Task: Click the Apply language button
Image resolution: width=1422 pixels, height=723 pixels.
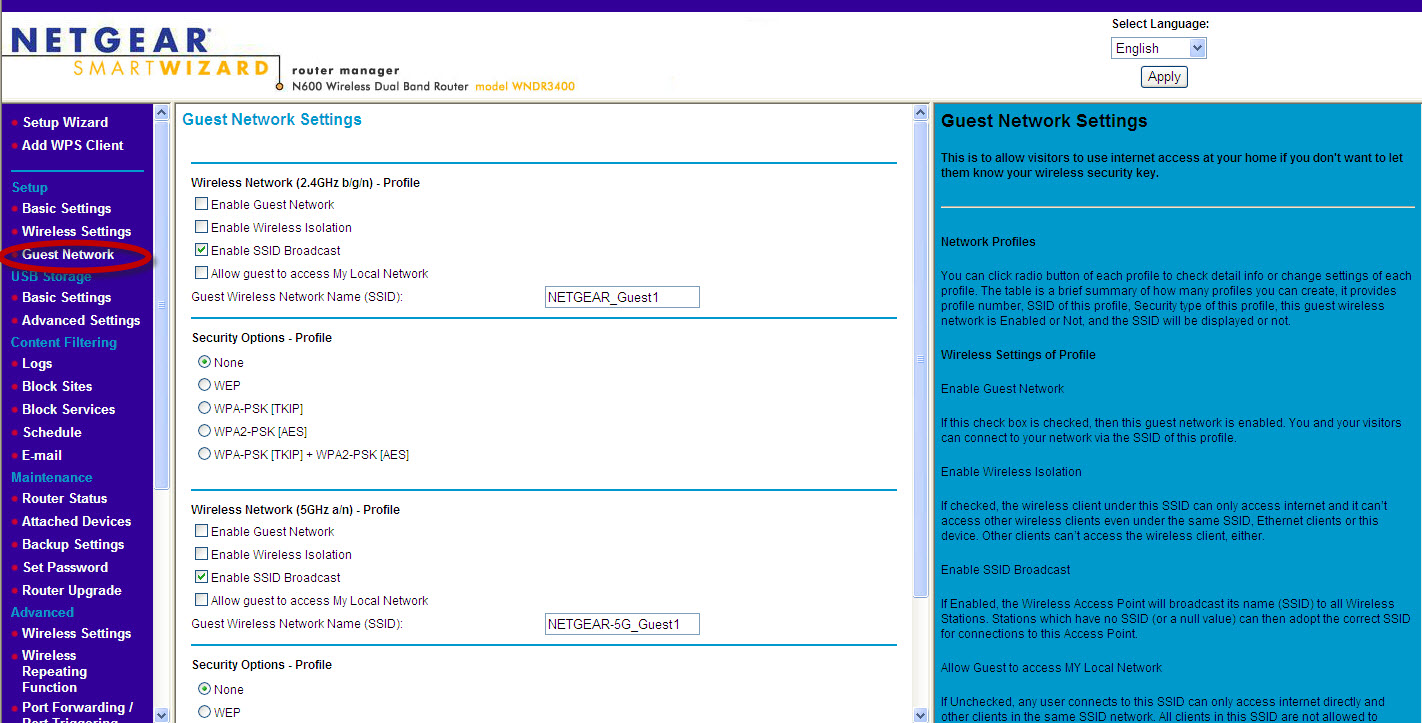Action: 1164,77
